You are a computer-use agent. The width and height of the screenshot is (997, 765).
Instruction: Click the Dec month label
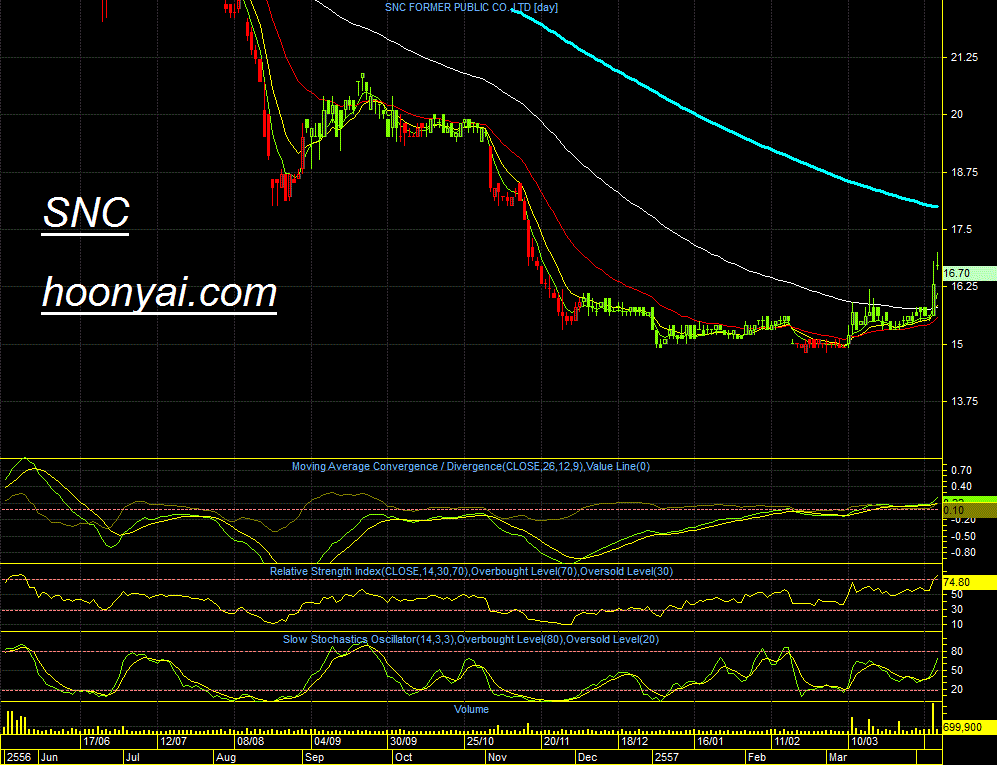pos(588,757)
